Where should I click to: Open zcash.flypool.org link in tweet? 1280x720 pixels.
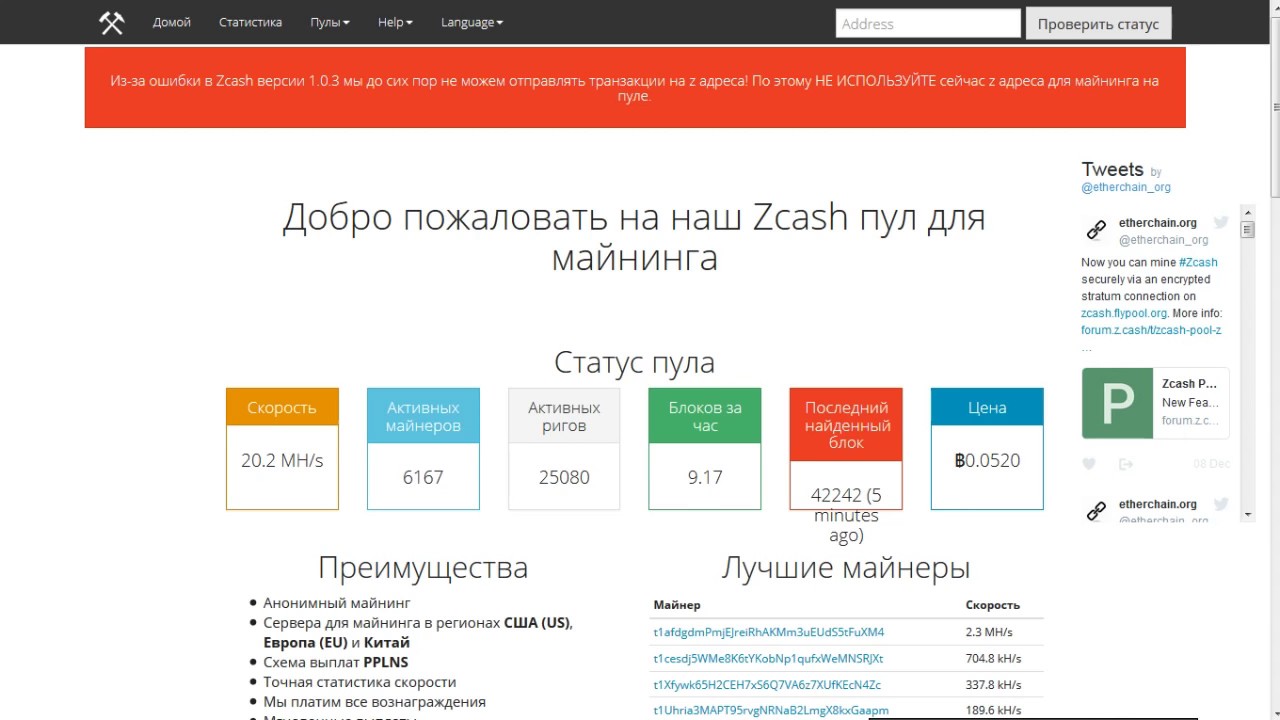[x=1124, y=313]
